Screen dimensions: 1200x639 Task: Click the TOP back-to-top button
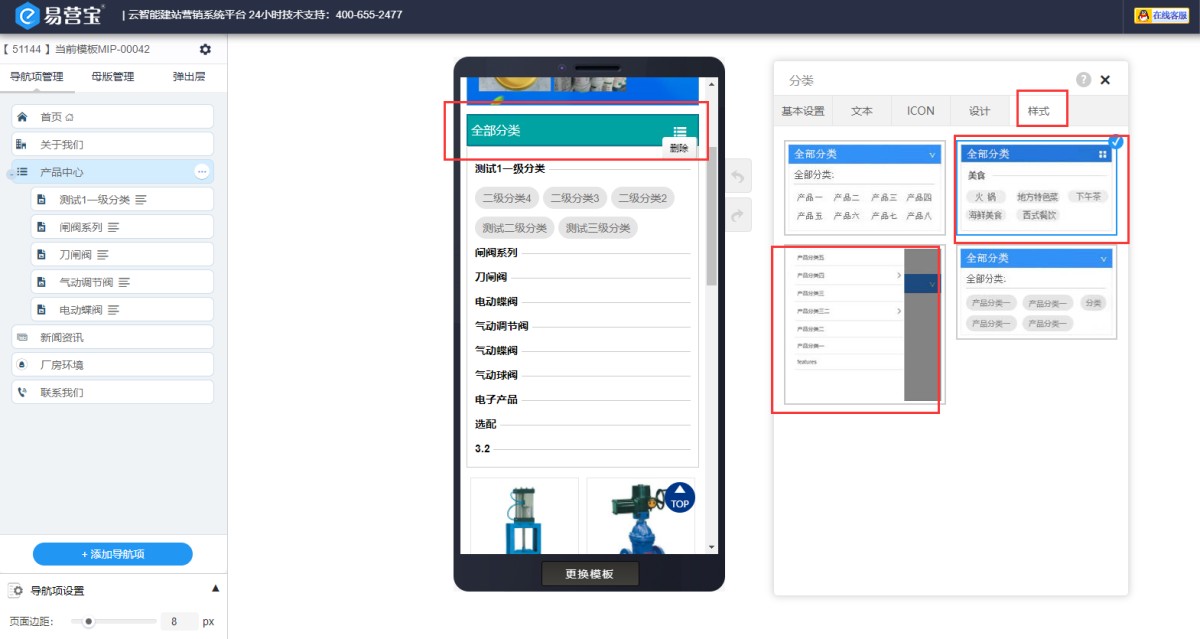(x=680, y=497)
